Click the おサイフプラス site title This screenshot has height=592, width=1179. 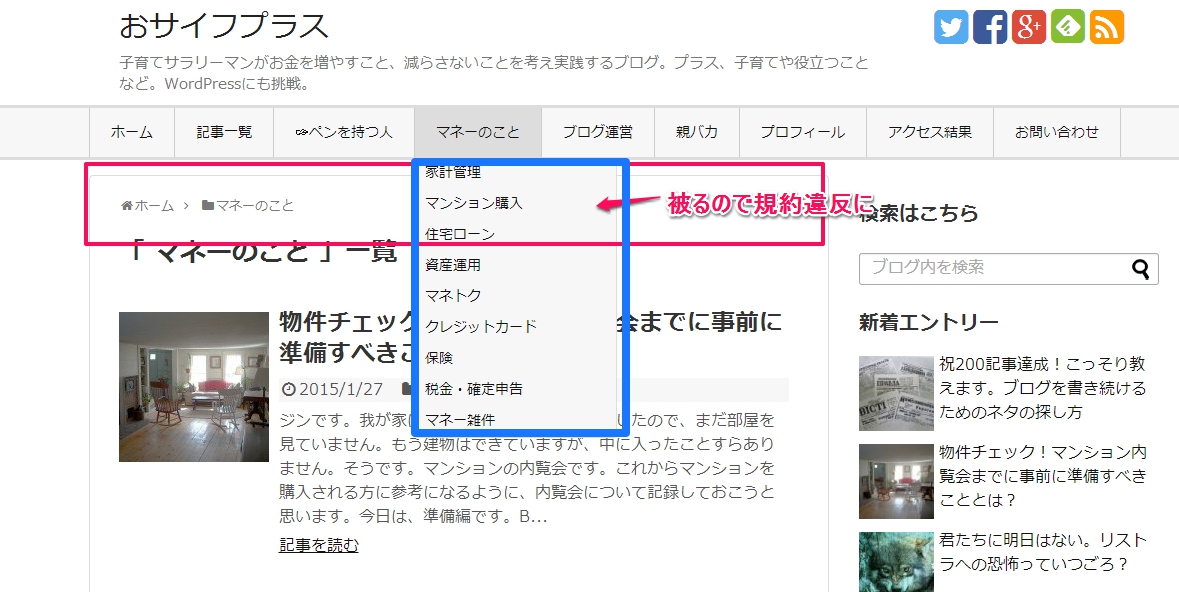[x=223, y=26]
